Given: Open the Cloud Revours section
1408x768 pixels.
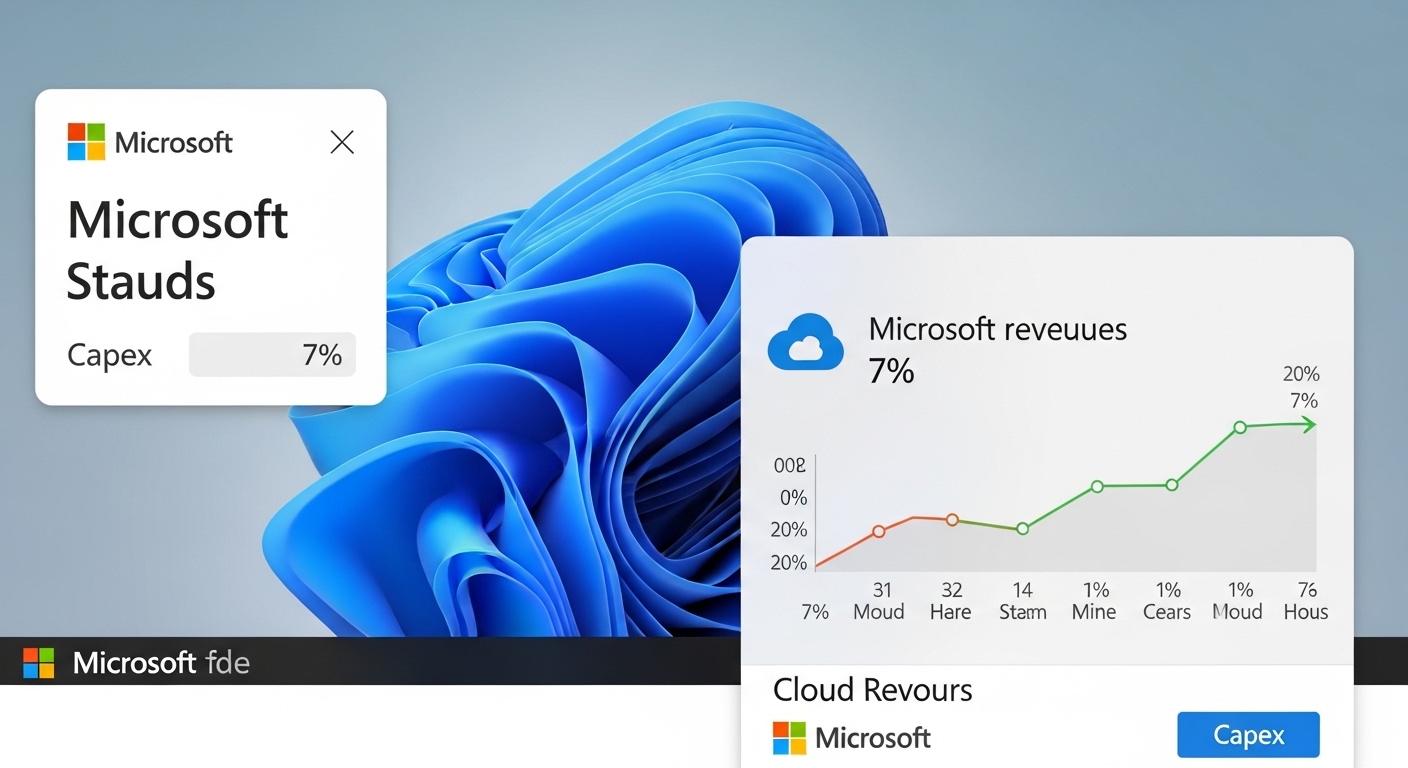Looking at the screenshot, I should click(871, 689).
